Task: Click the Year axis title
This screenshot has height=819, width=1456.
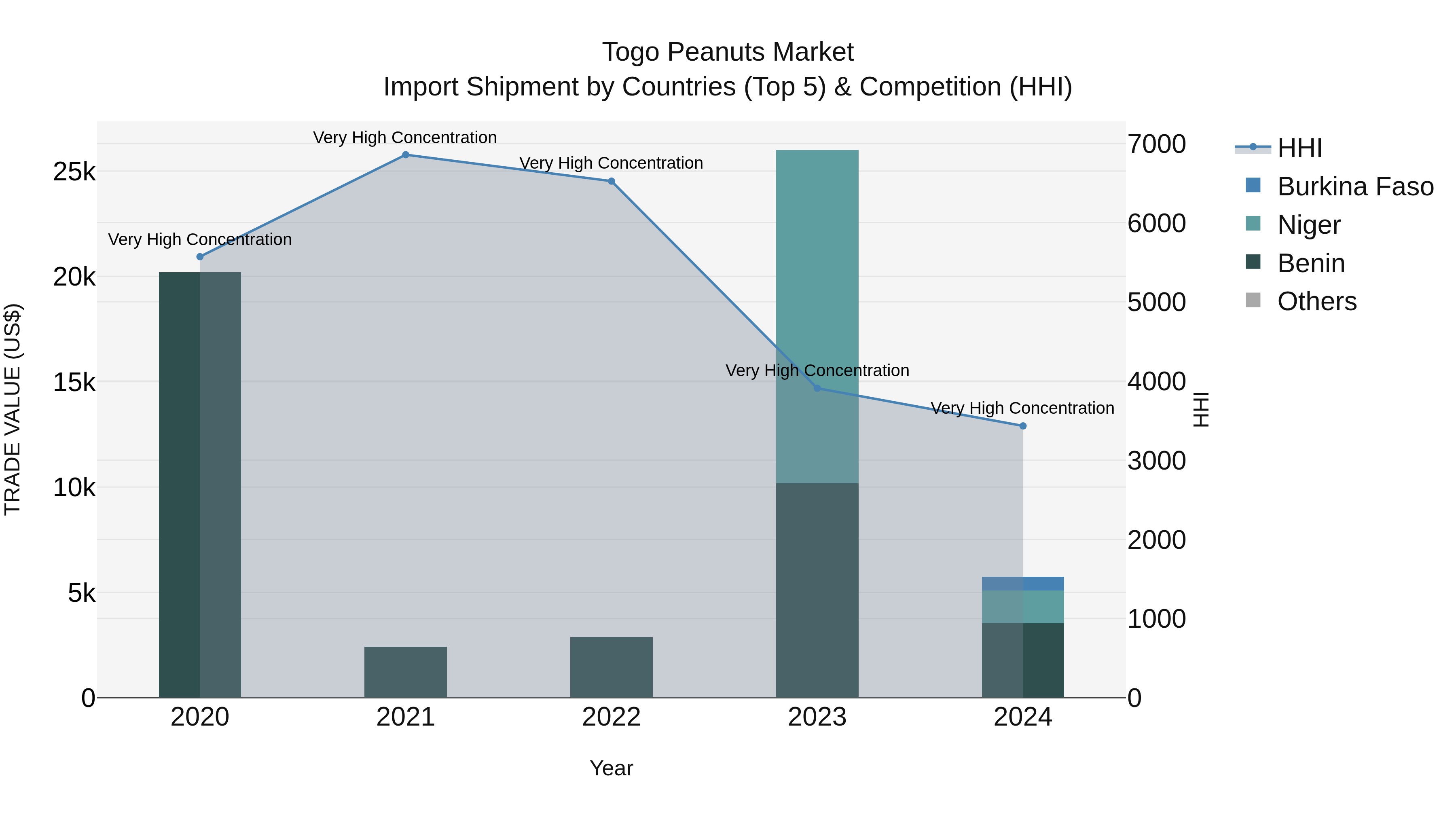Action: (x=611, y=769)
